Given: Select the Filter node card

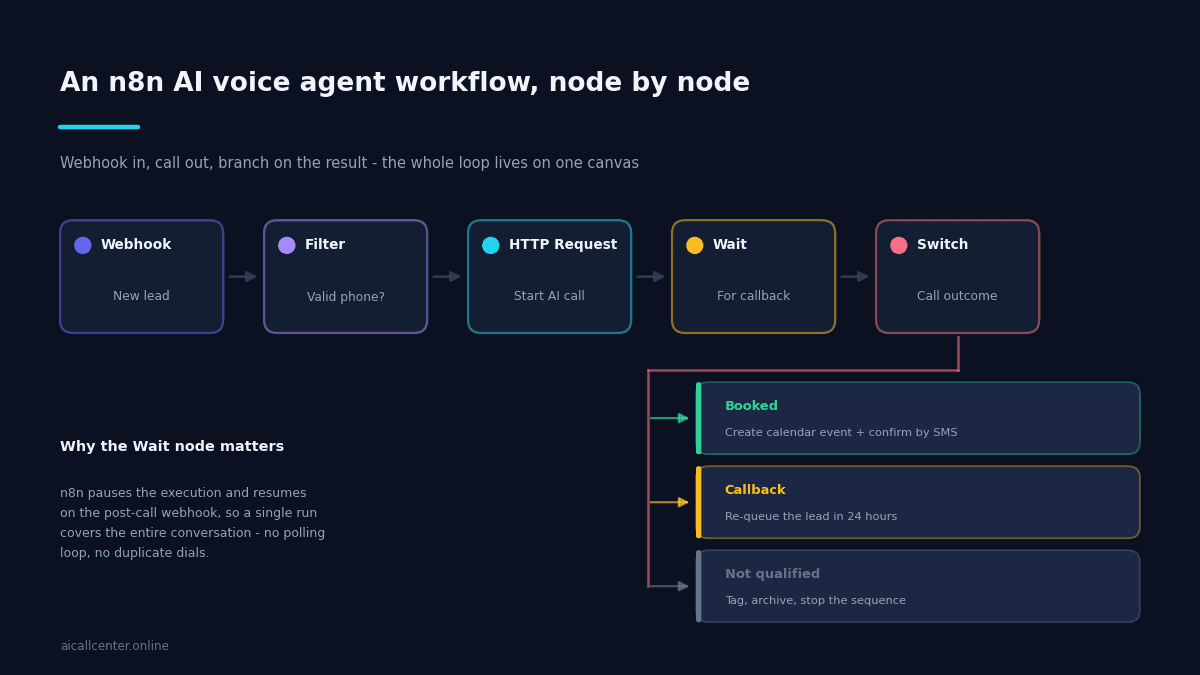Looking at the screenshot, I should click(346, 277).
